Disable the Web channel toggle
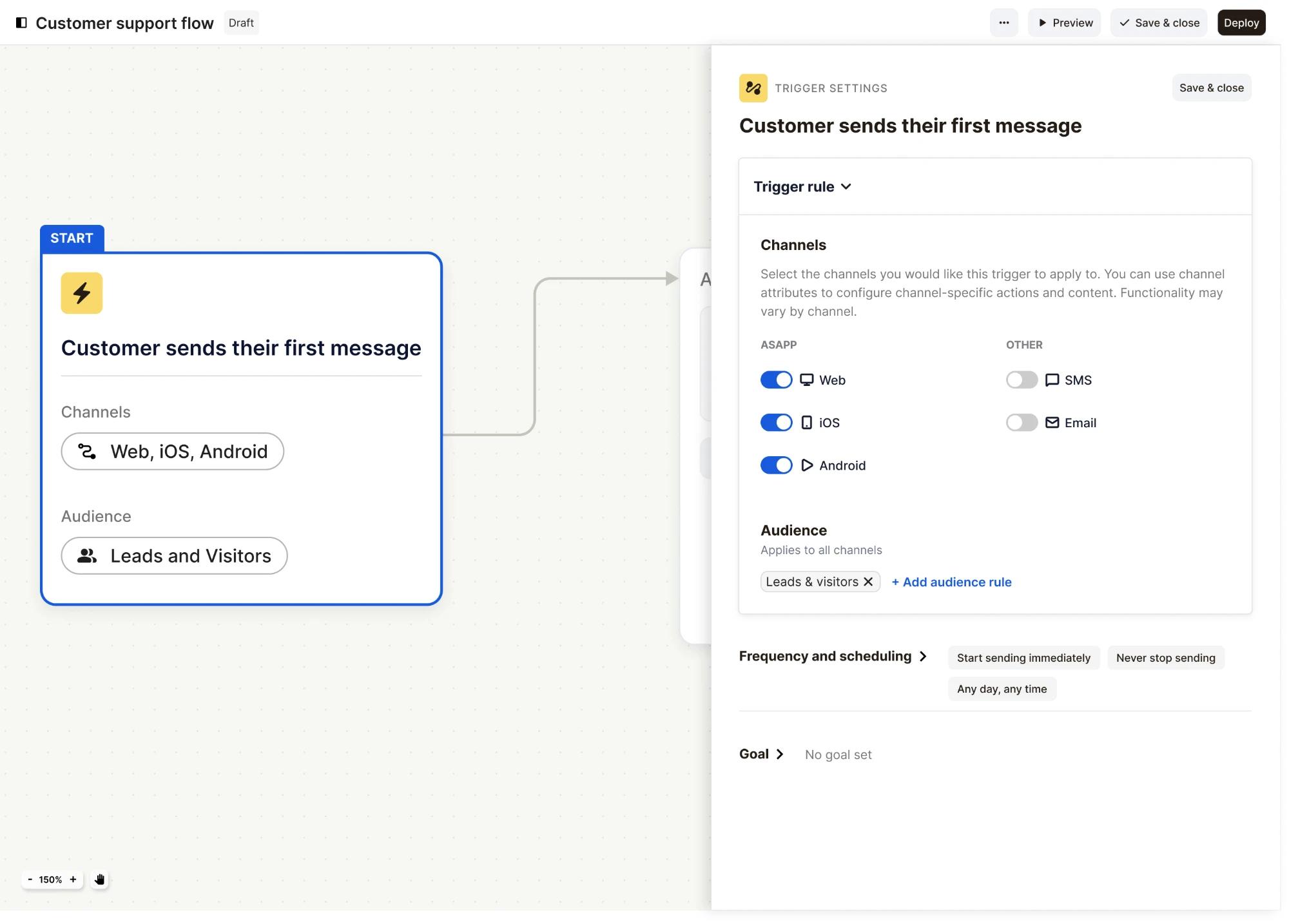1289x924 pixels. point(776,380)
